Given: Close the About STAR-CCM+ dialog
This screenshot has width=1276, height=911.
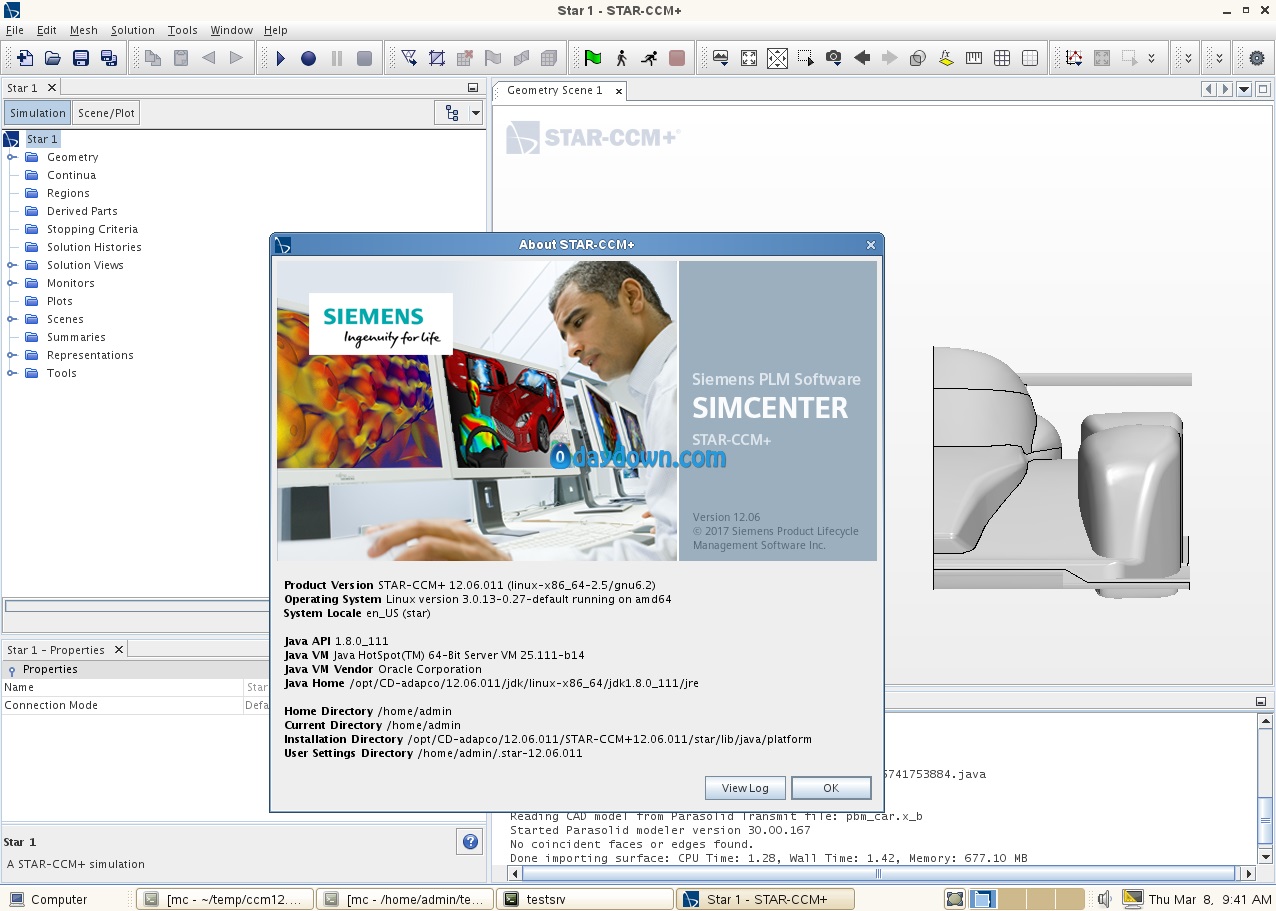Looking at the screenshot, I should (871, 245).
